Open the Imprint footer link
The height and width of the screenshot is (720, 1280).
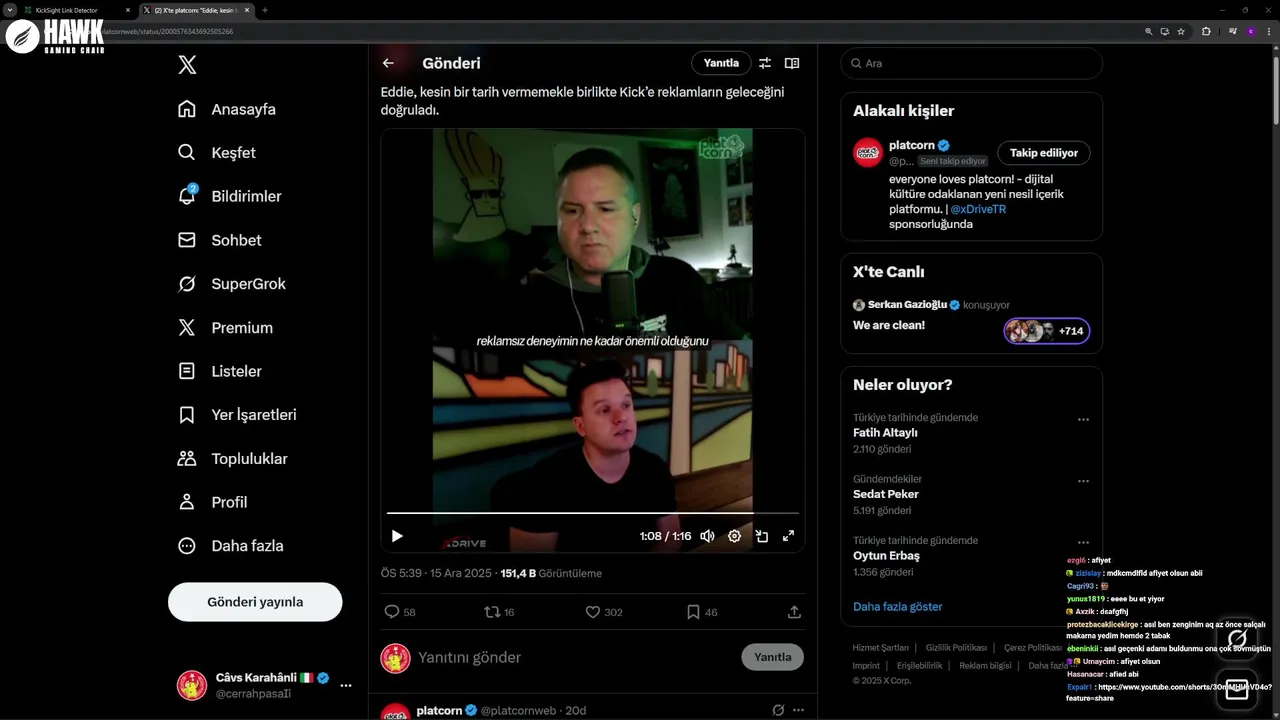click(x=866, y=666)
